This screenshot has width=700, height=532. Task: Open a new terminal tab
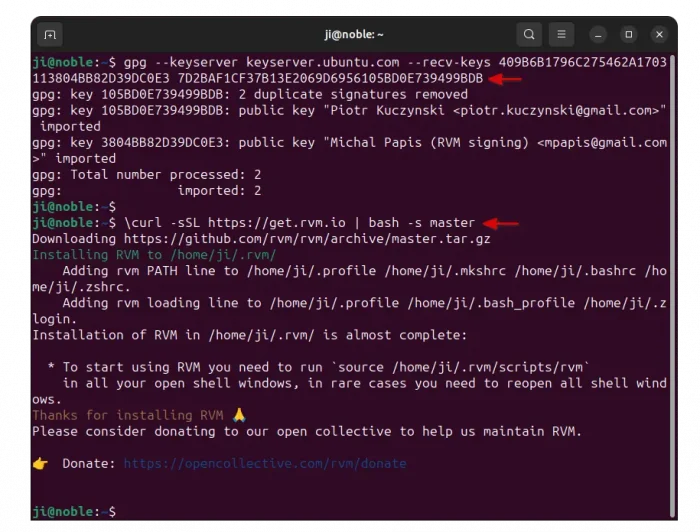coord(50,35)
